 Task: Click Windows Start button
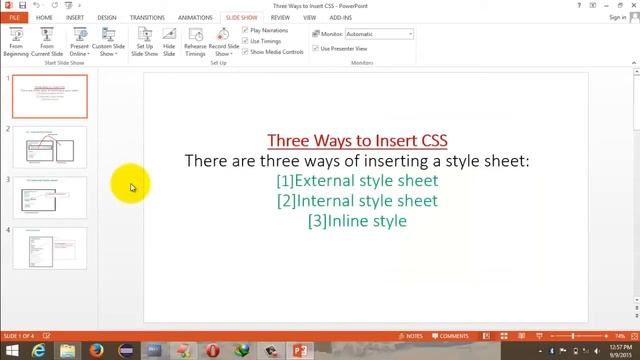click(12, 351)
